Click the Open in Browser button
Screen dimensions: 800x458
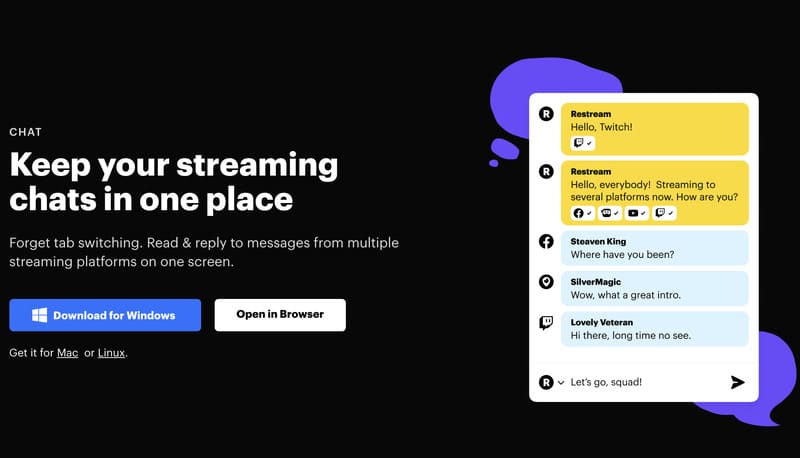280,315
